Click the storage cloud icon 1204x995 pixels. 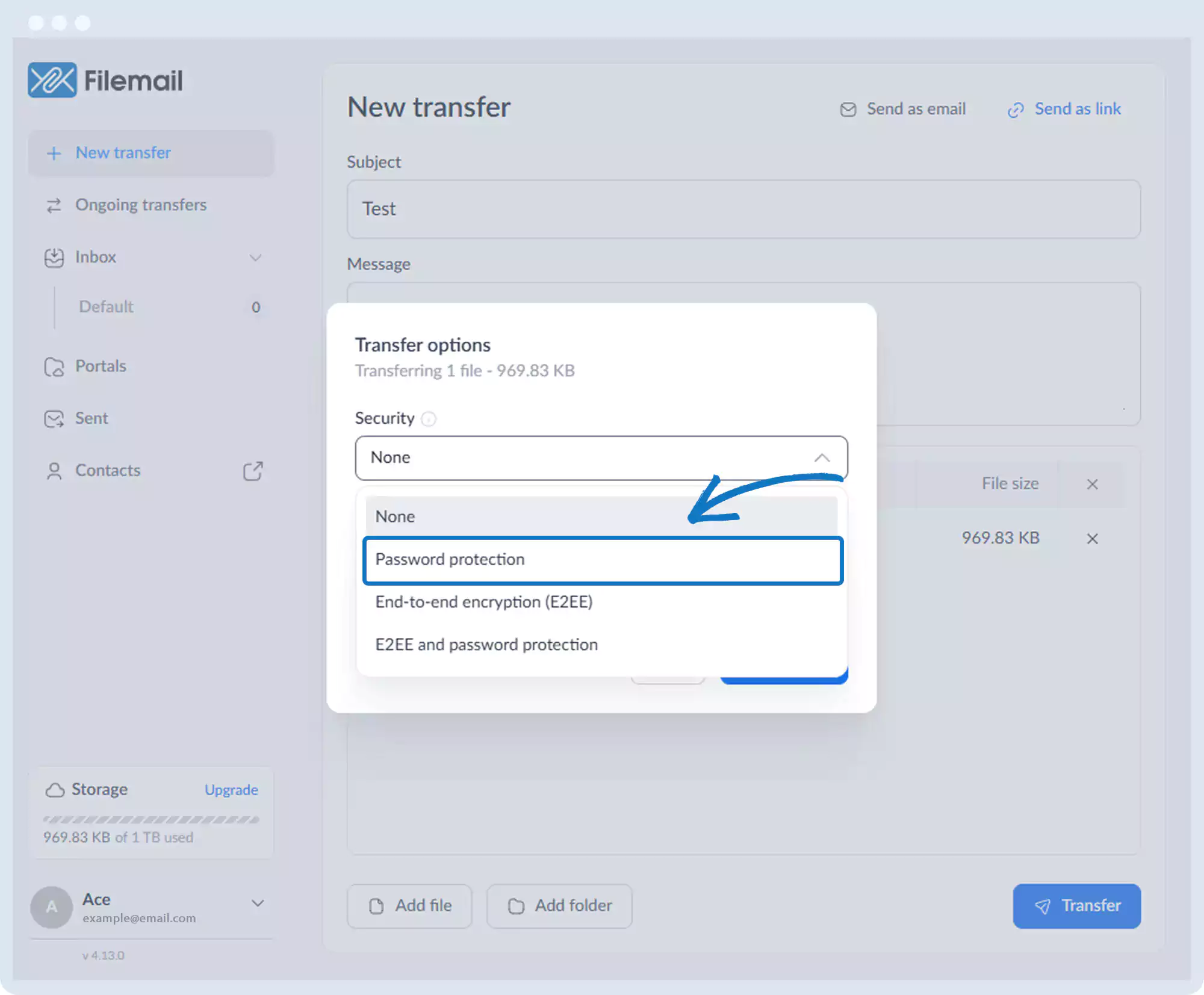click(x=55, y=790)
